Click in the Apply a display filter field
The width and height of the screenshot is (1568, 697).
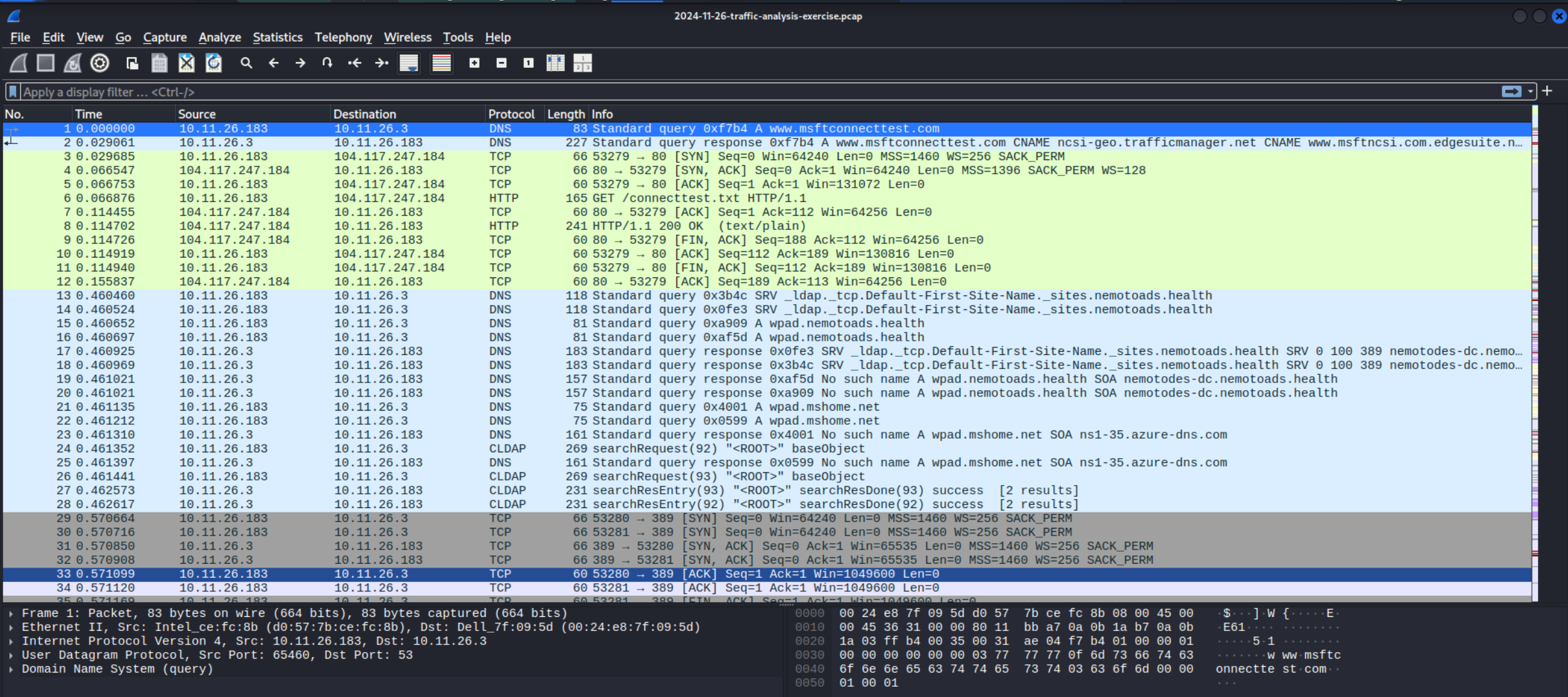[705, 92]
